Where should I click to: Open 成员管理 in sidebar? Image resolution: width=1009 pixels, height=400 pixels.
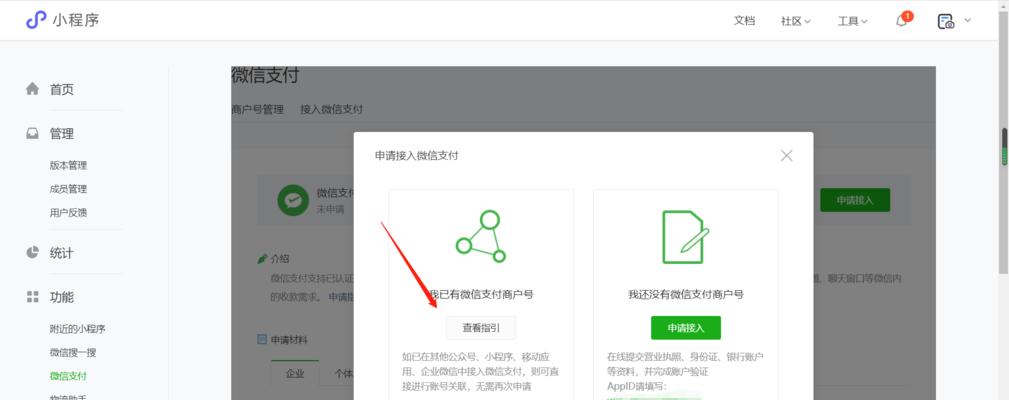point(68,189)
